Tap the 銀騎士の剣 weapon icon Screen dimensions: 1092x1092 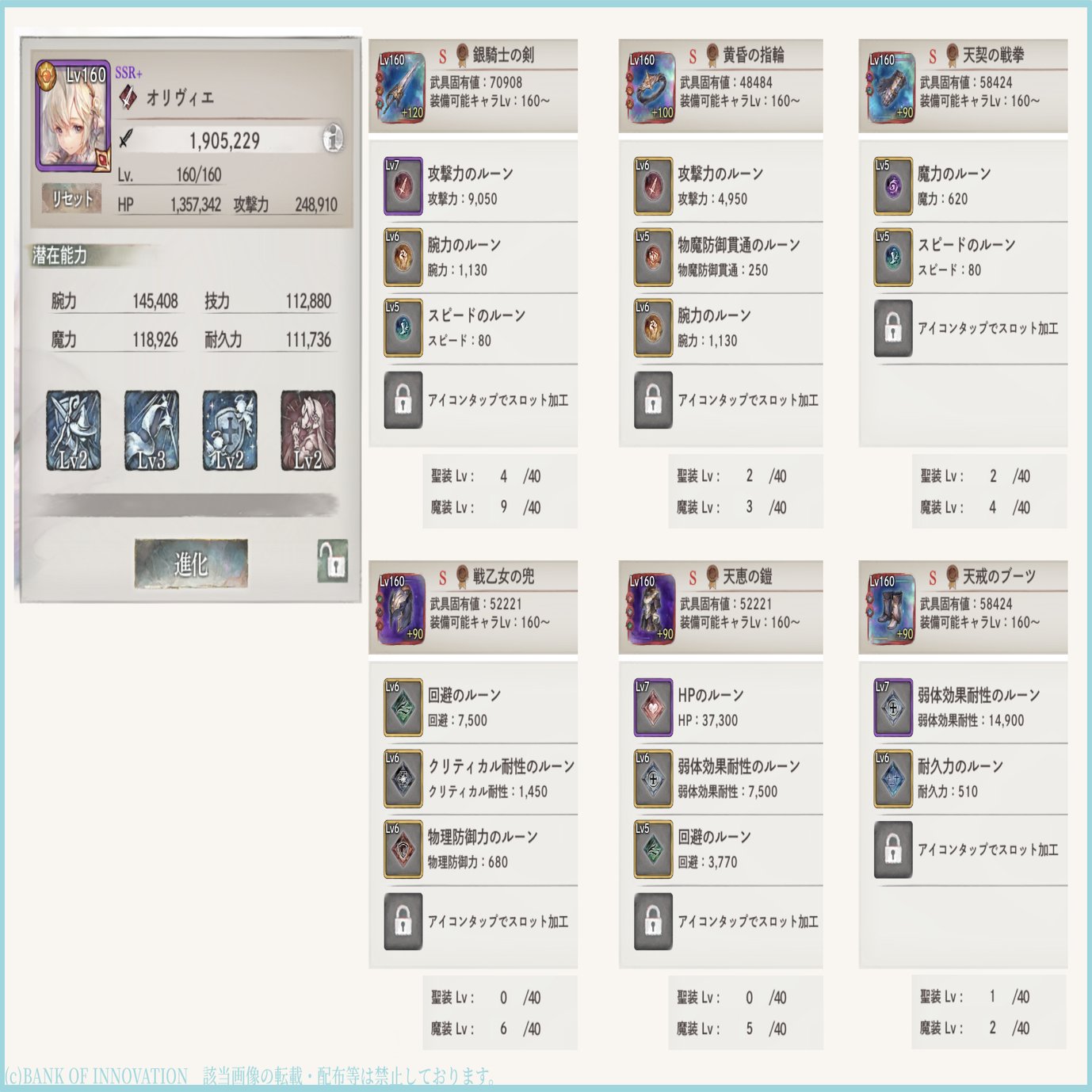coord(401,87)
